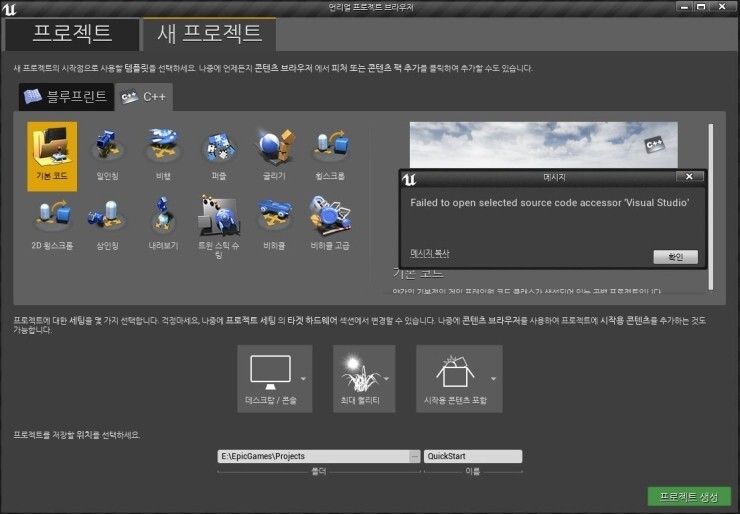
Task: Switch to the C++ tab
Action: 144,97
